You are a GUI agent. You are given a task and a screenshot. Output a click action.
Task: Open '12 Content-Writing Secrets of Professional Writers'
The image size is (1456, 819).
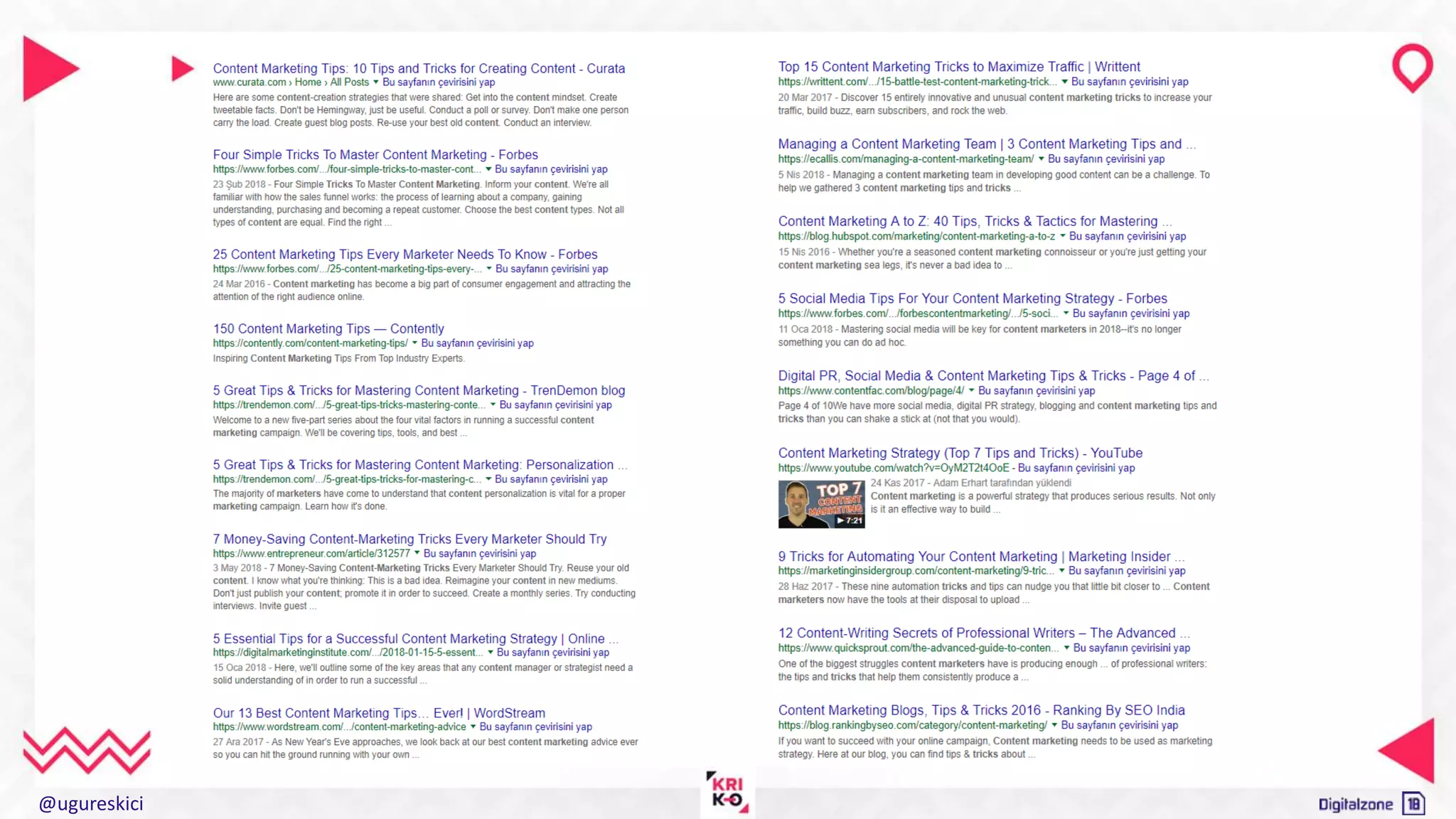click(984, 633)
